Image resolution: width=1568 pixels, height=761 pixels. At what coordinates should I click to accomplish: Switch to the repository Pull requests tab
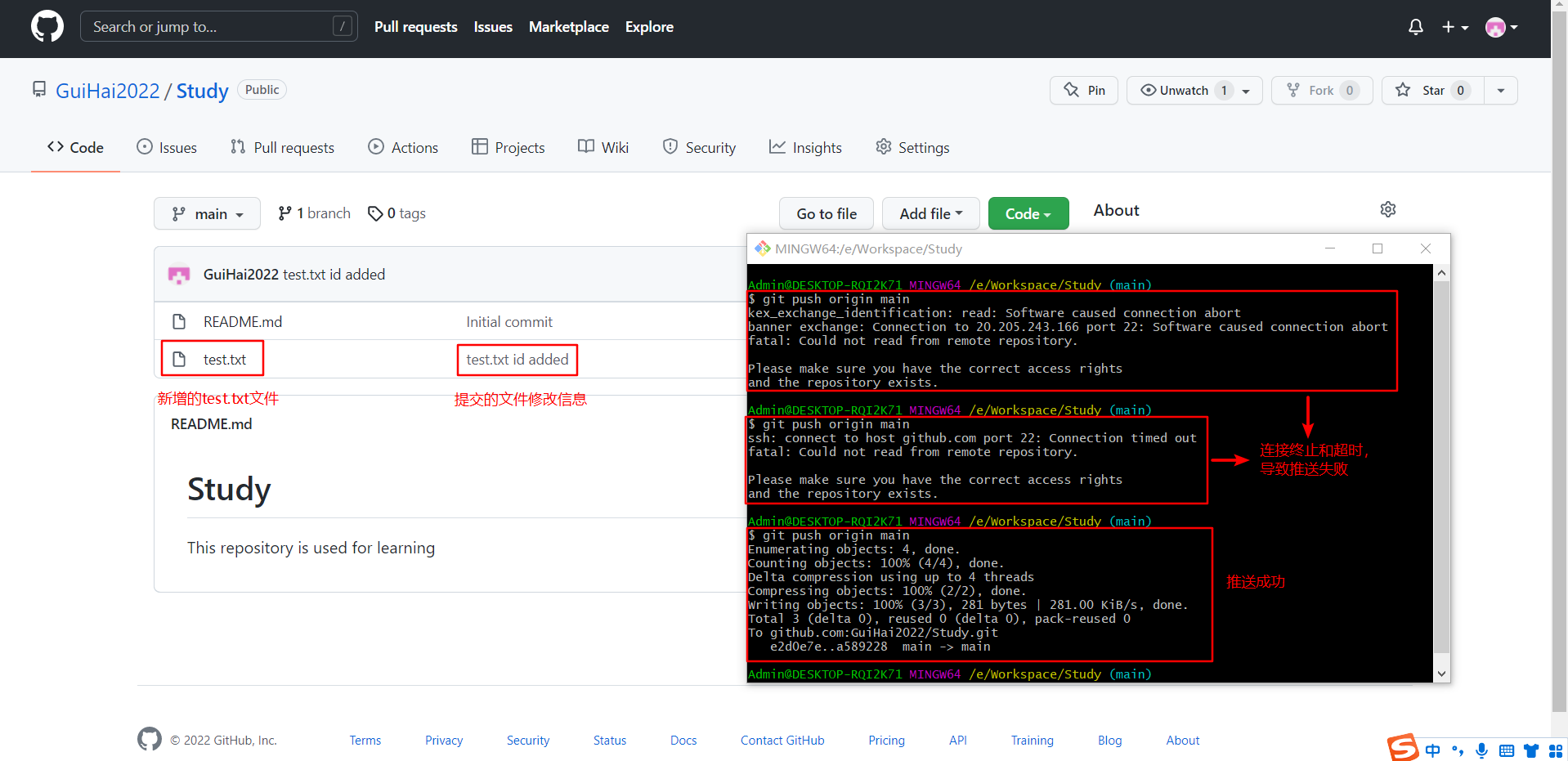pyautogui.click(x=283, y=147)
